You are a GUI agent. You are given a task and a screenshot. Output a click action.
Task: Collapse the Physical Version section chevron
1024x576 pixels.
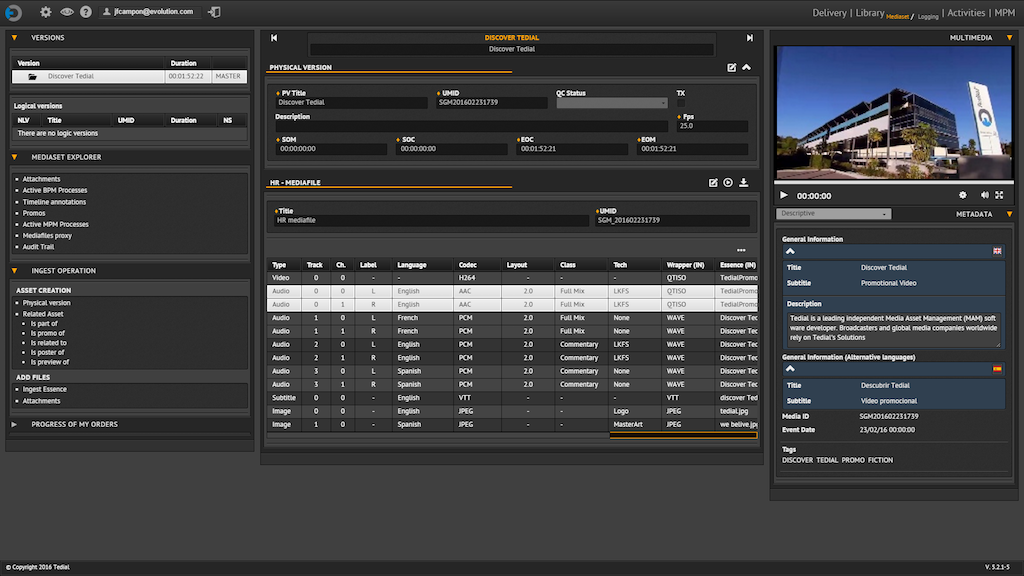pyautogui.click(x=746, y=67)
